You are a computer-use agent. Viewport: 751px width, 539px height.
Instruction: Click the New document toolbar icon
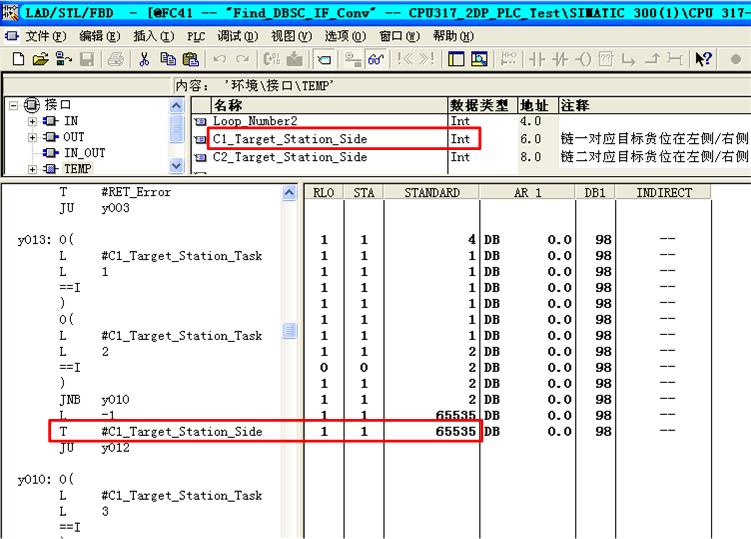pos(18,59)
